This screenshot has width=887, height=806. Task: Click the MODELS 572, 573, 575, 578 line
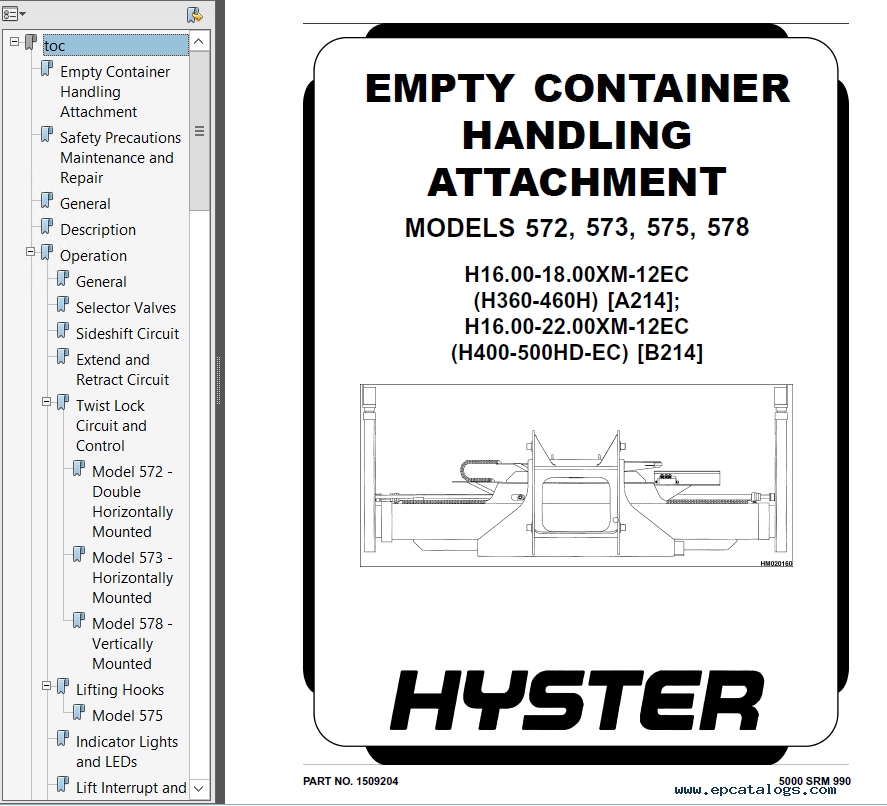coord(576,227)
